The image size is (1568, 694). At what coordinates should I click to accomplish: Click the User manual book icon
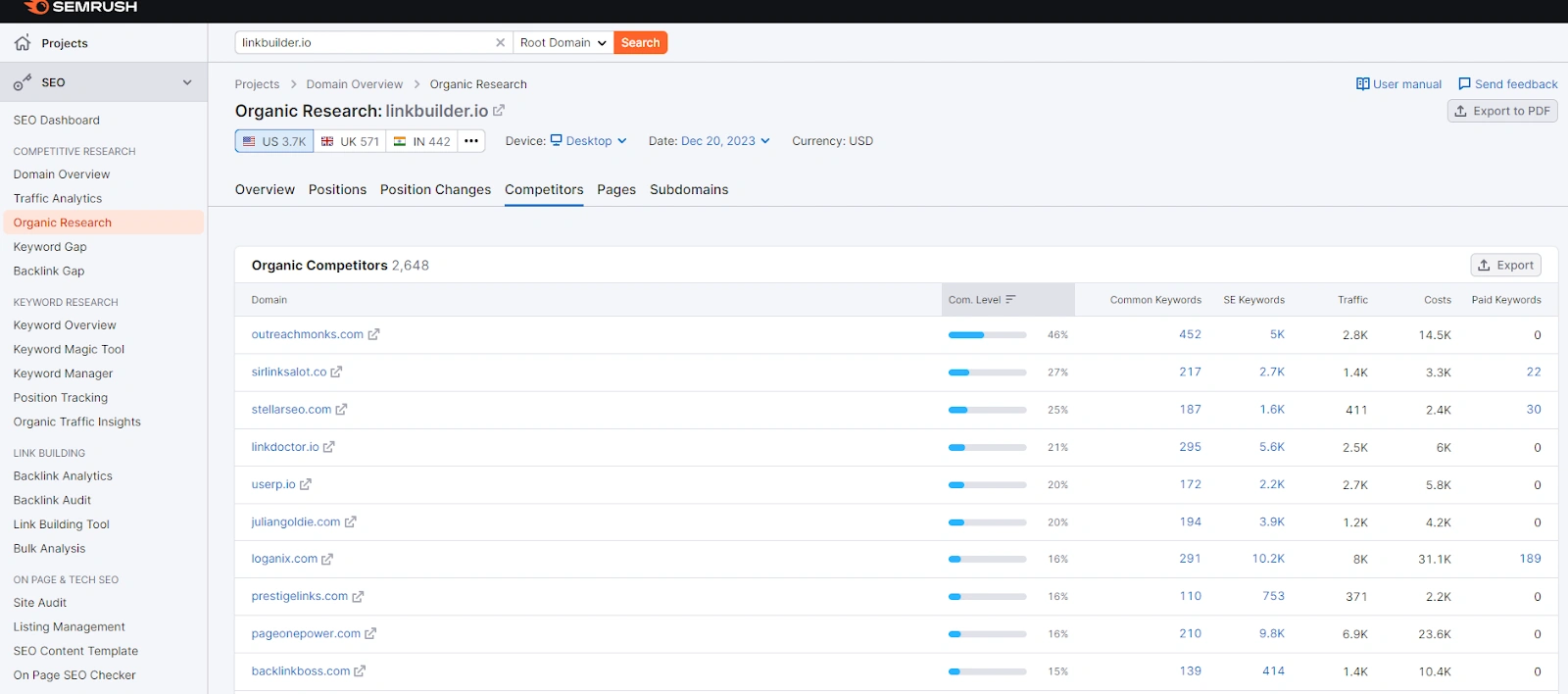click(1362, 84)
